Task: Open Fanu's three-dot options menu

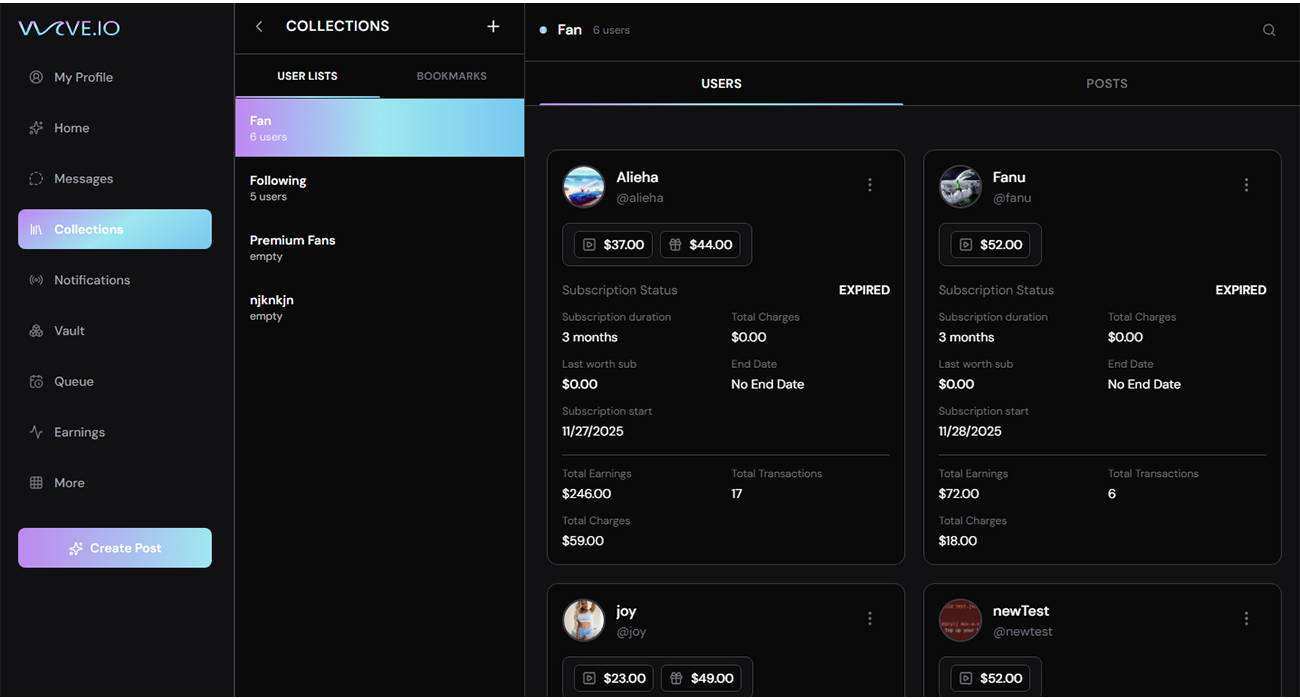Action: click(1246, 185)
